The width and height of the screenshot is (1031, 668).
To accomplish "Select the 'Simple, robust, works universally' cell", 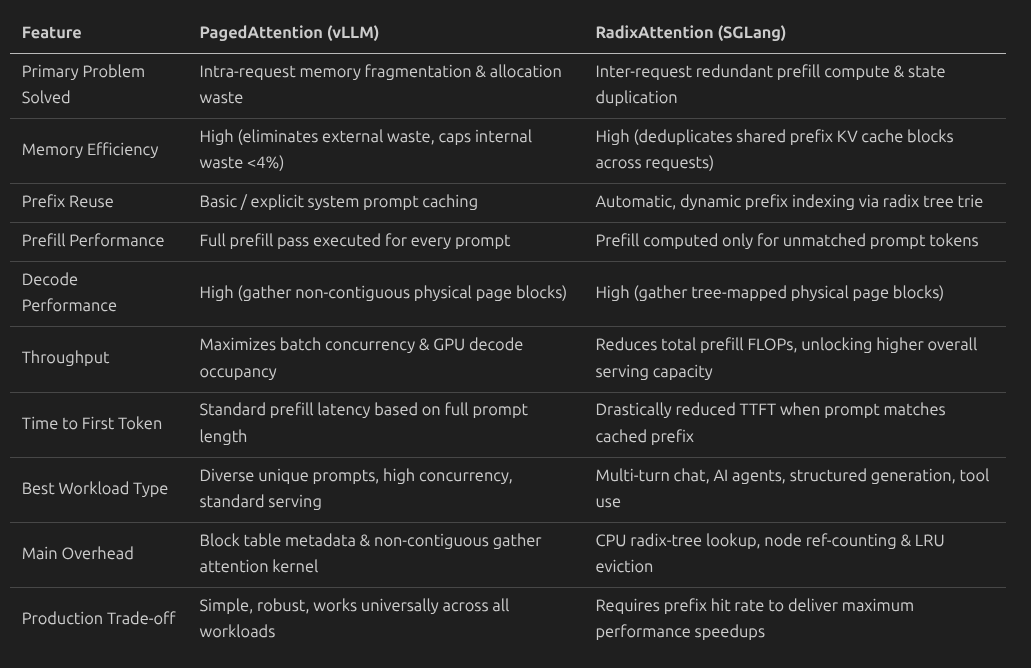I will pyautogui.click(x=354, y=618).
